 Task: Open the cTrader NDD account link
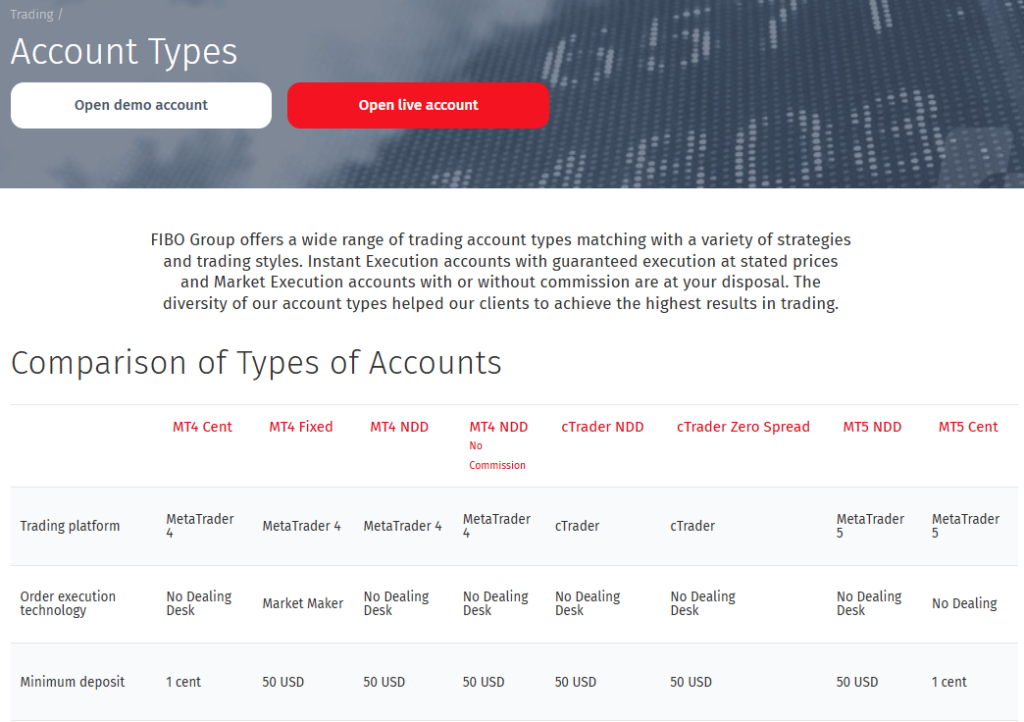(x=602, y=427)
